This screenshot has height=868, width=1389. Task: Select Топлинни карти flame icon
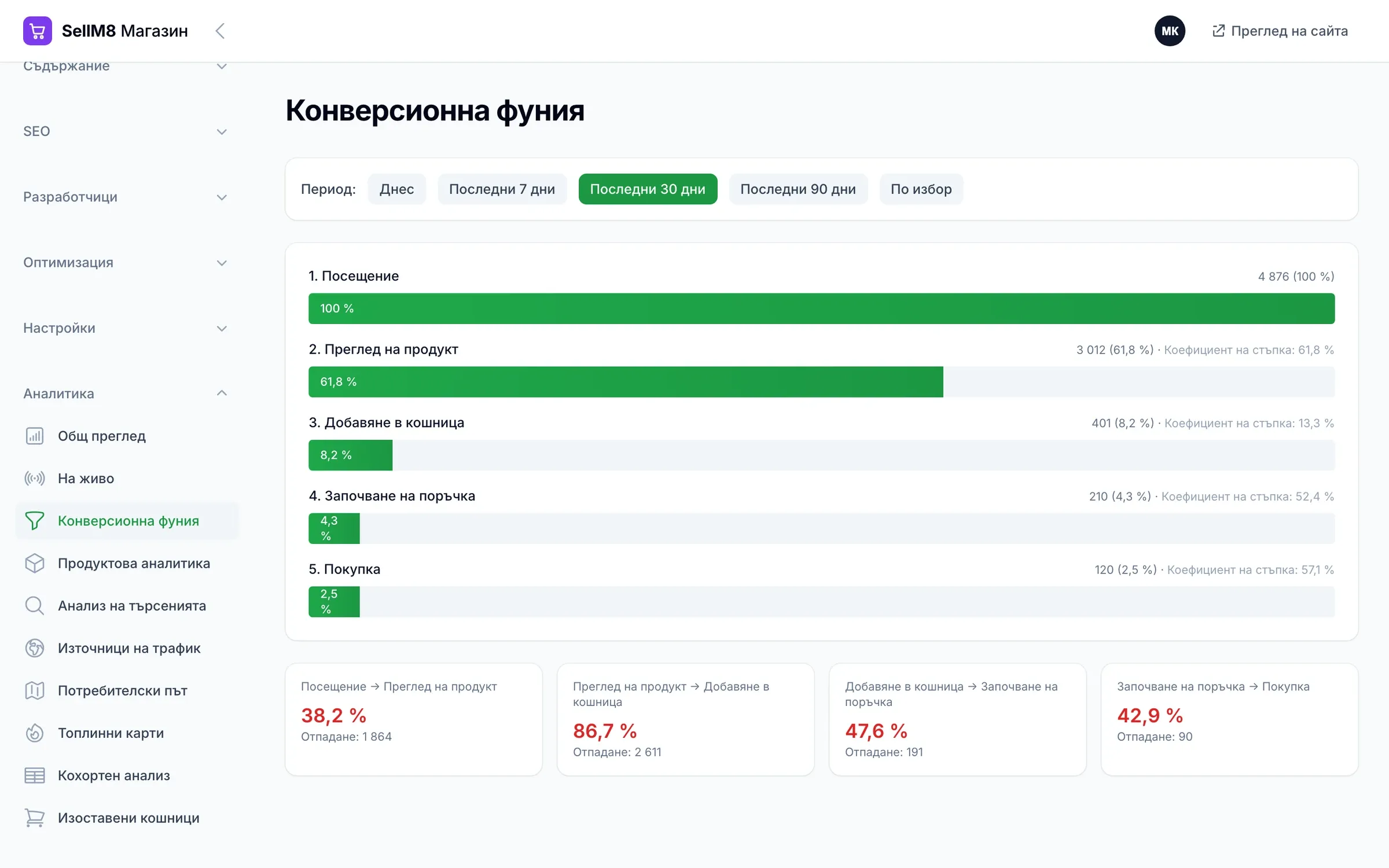pyautogui.click(x=35, y=733)
